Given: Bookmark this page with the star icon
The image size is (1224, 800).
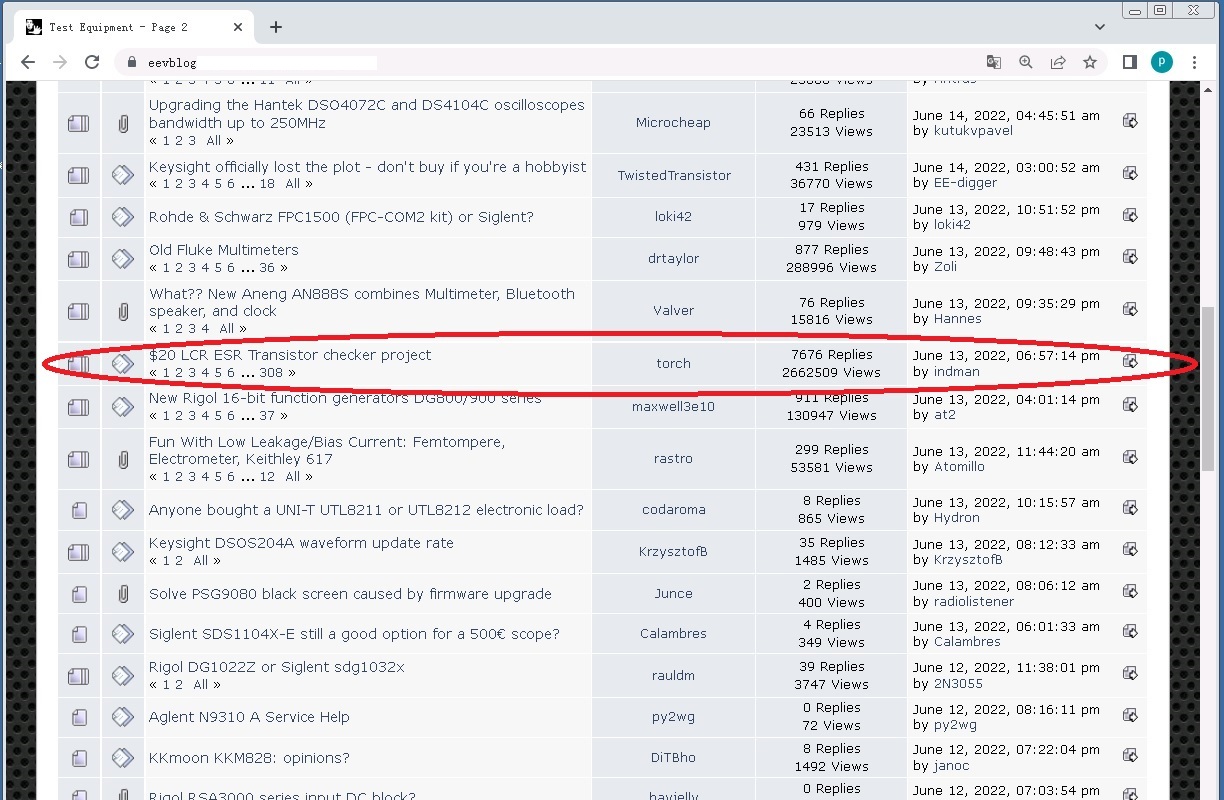Looking at the screenshot, I should tap(1089, 62).
